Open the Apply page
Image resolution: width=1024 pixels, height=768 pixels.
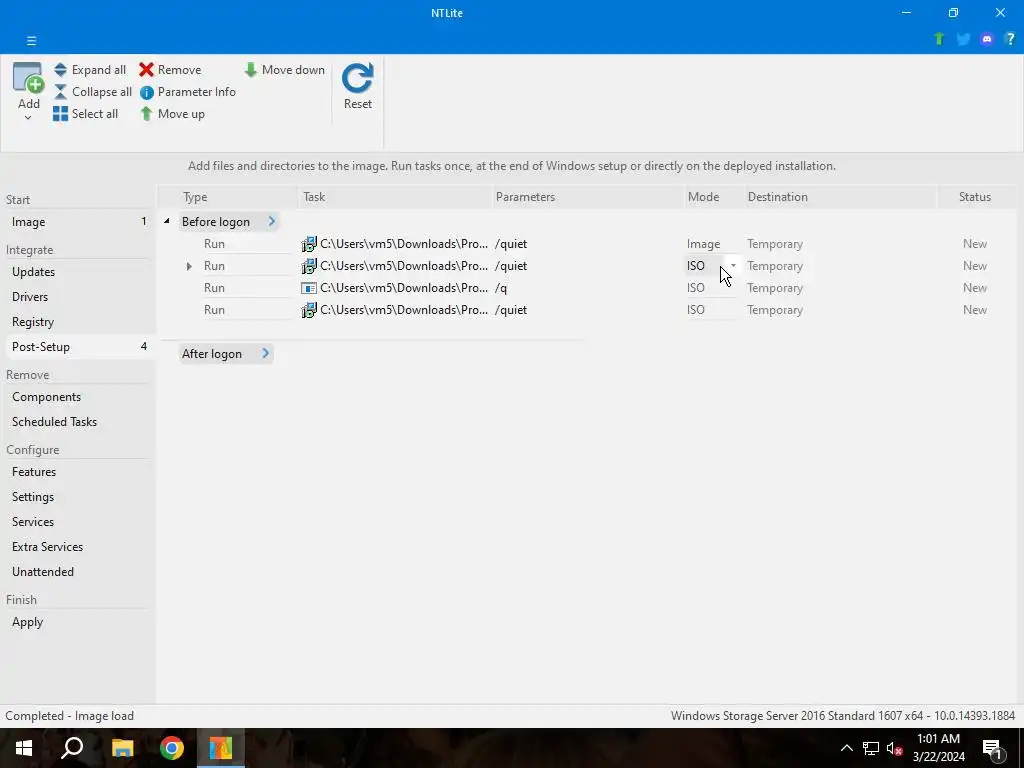tap(78, 622)
